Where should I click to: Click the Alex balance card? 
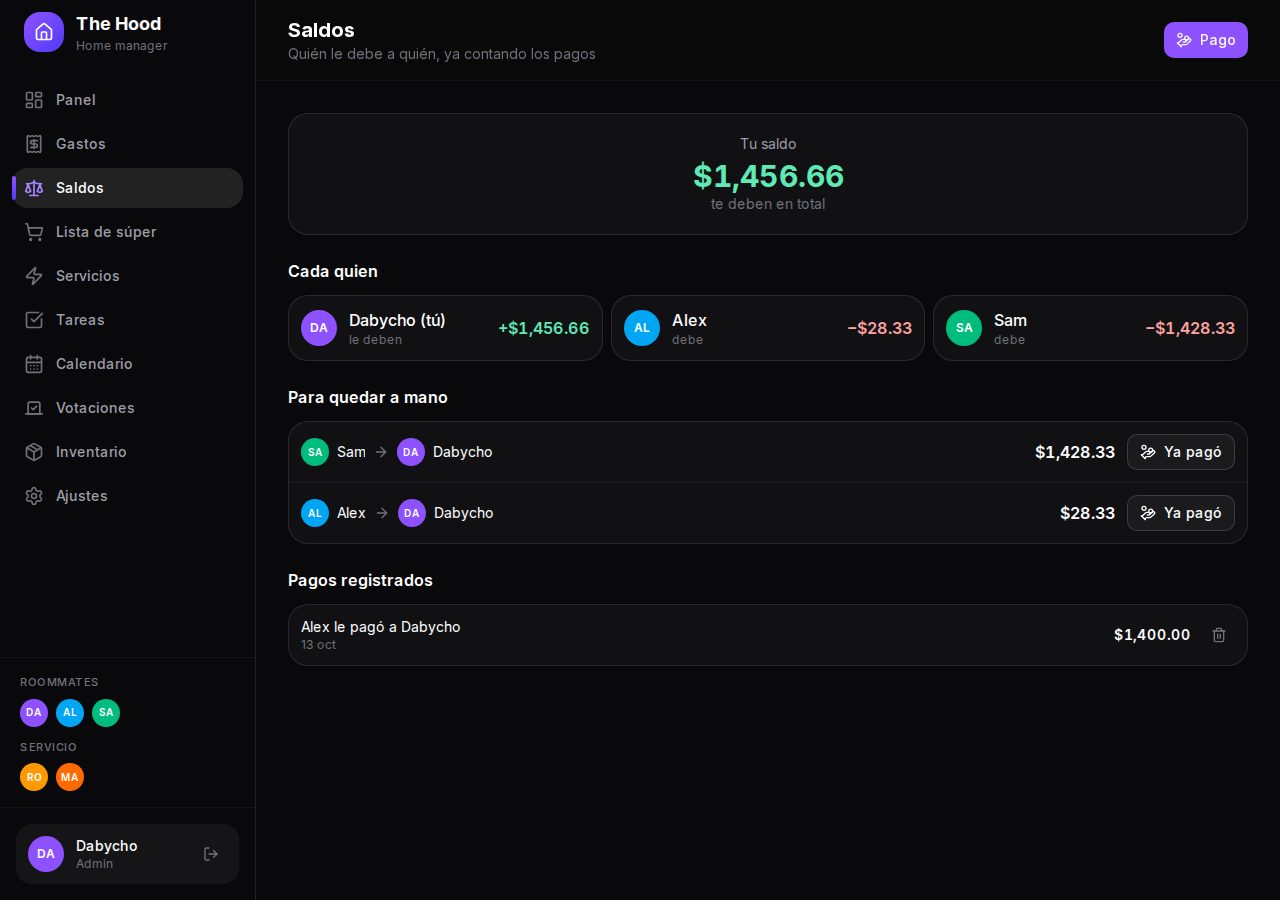(x=768, y=328)
